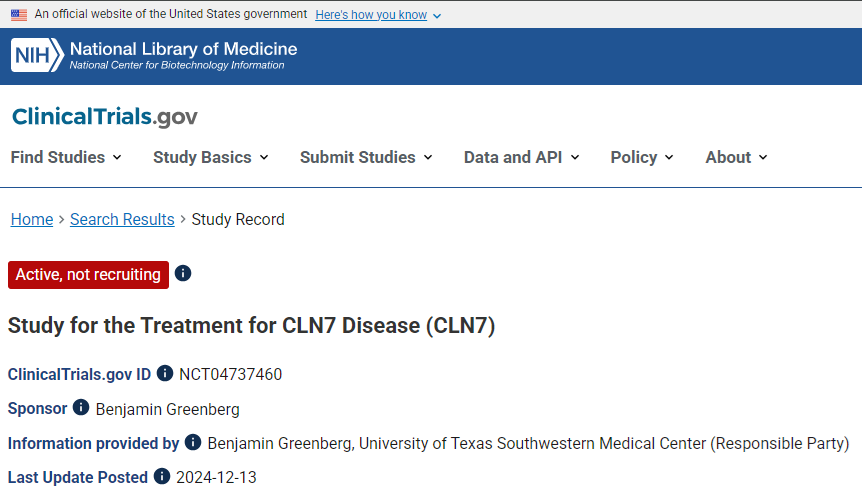Open the Data and API menu
The height and width of the screenshot is (498, 862).
pyautogui.click(x=521, y=157)
